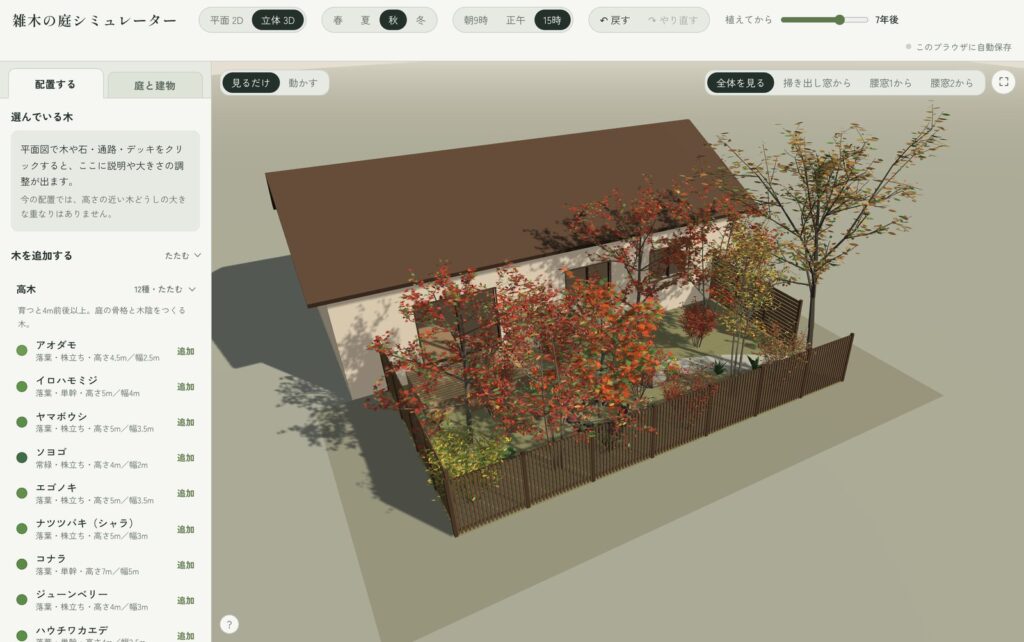Switch to 立体 3D view
The image size is (1024, 642).
pos(278,20)
